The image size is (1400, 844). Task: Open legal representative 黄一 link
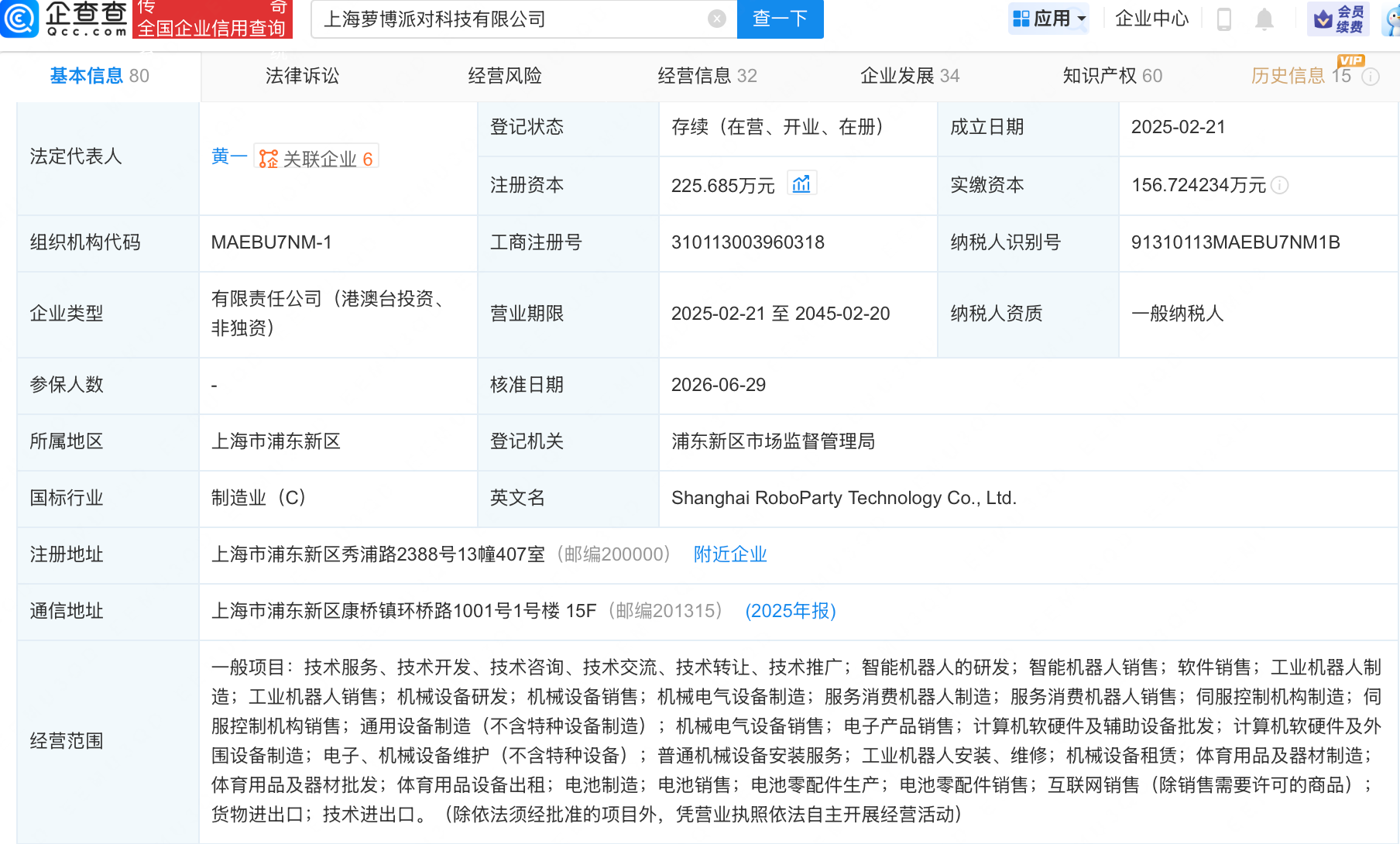click(229, 157)
